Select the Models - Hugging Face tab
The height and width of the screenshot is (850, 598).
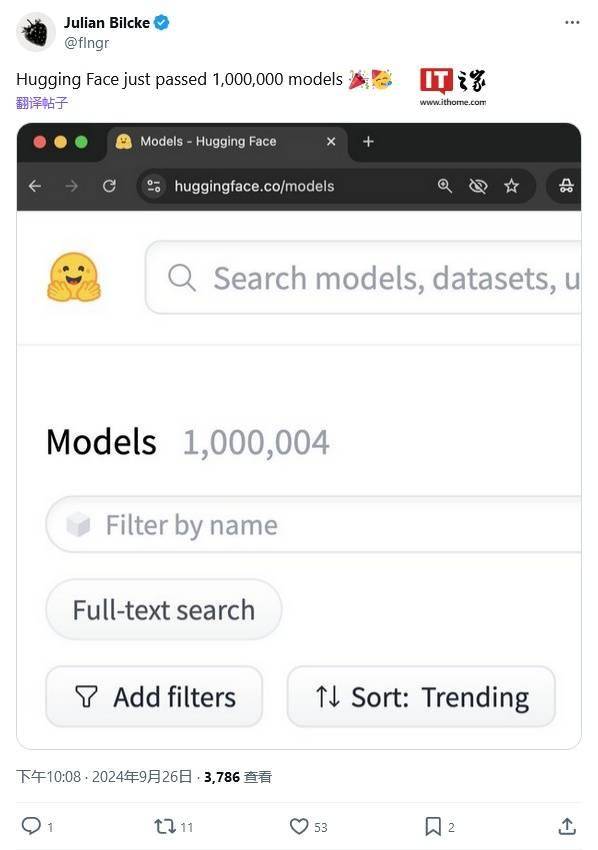pyautogui.click(x=226, y=141)
